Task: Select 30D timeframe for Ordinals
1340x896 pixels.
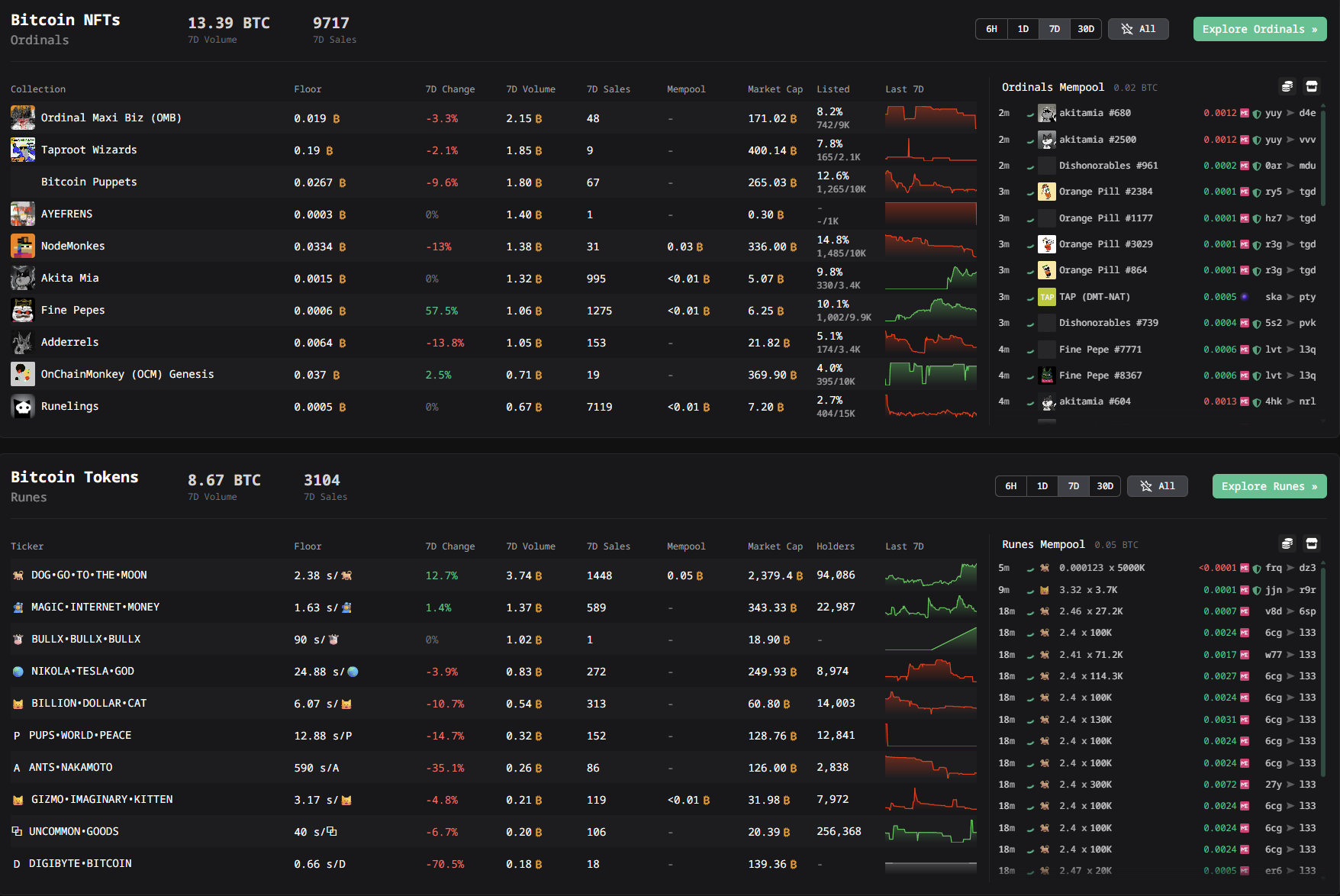Action: point(1086,29)
